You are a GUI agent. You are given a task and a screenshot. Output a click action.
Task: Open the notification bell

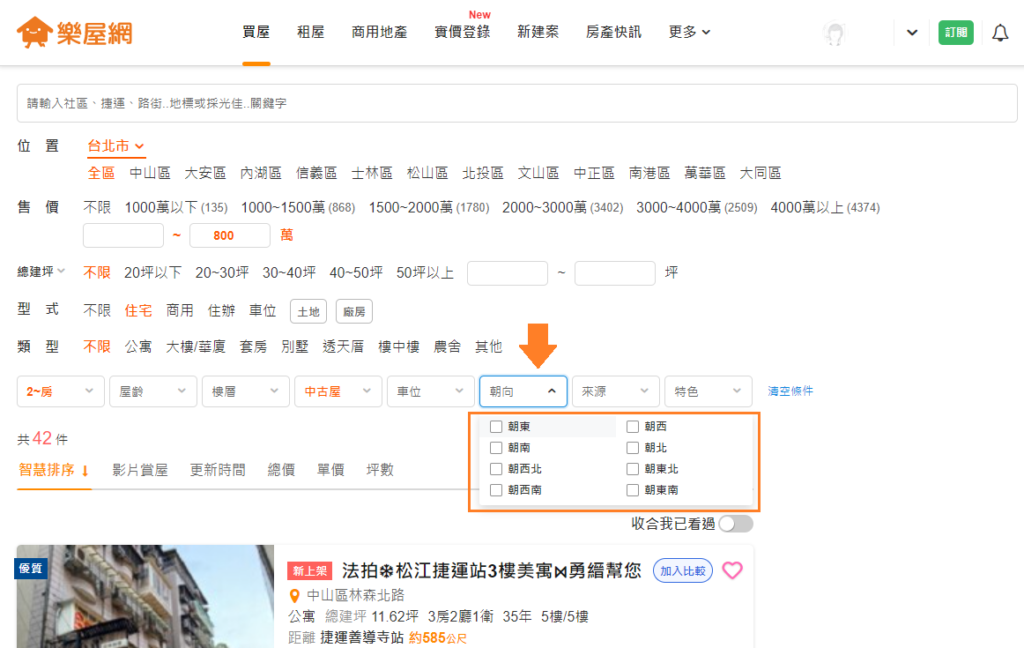(x=1000, y=33)
